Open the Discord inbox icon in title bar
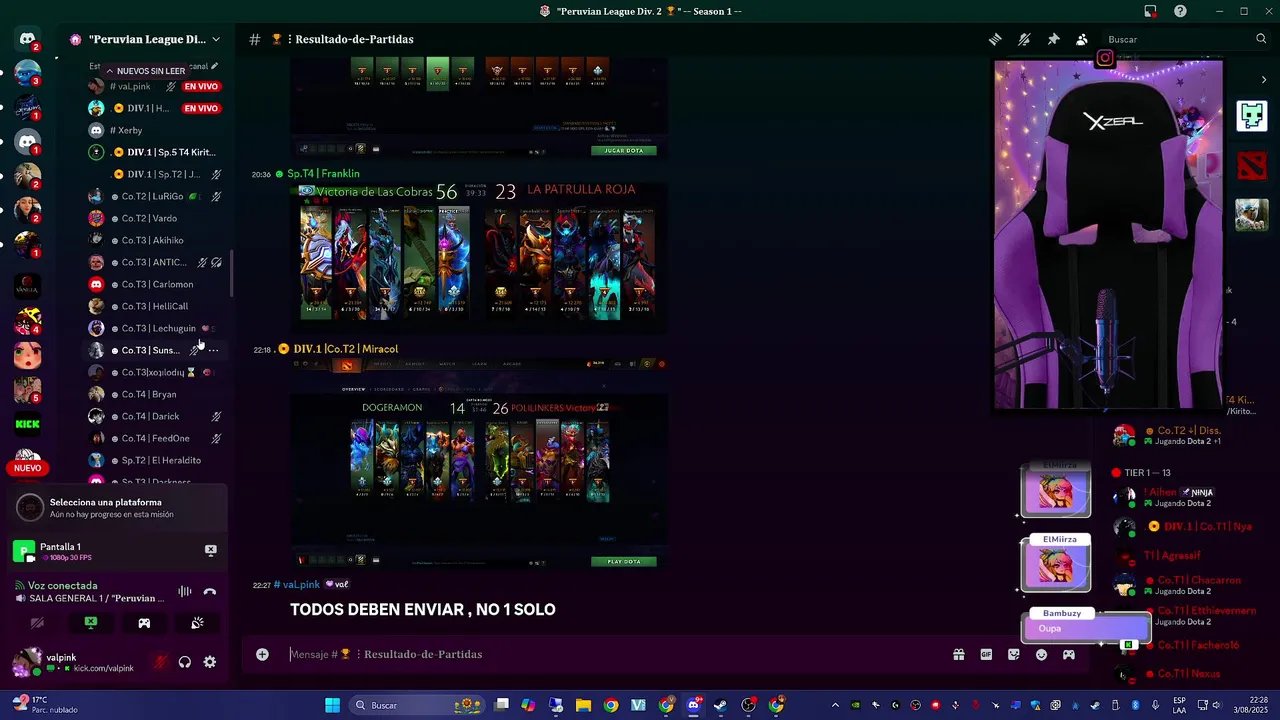1280x720 pixels. [x=1151, y=11]
